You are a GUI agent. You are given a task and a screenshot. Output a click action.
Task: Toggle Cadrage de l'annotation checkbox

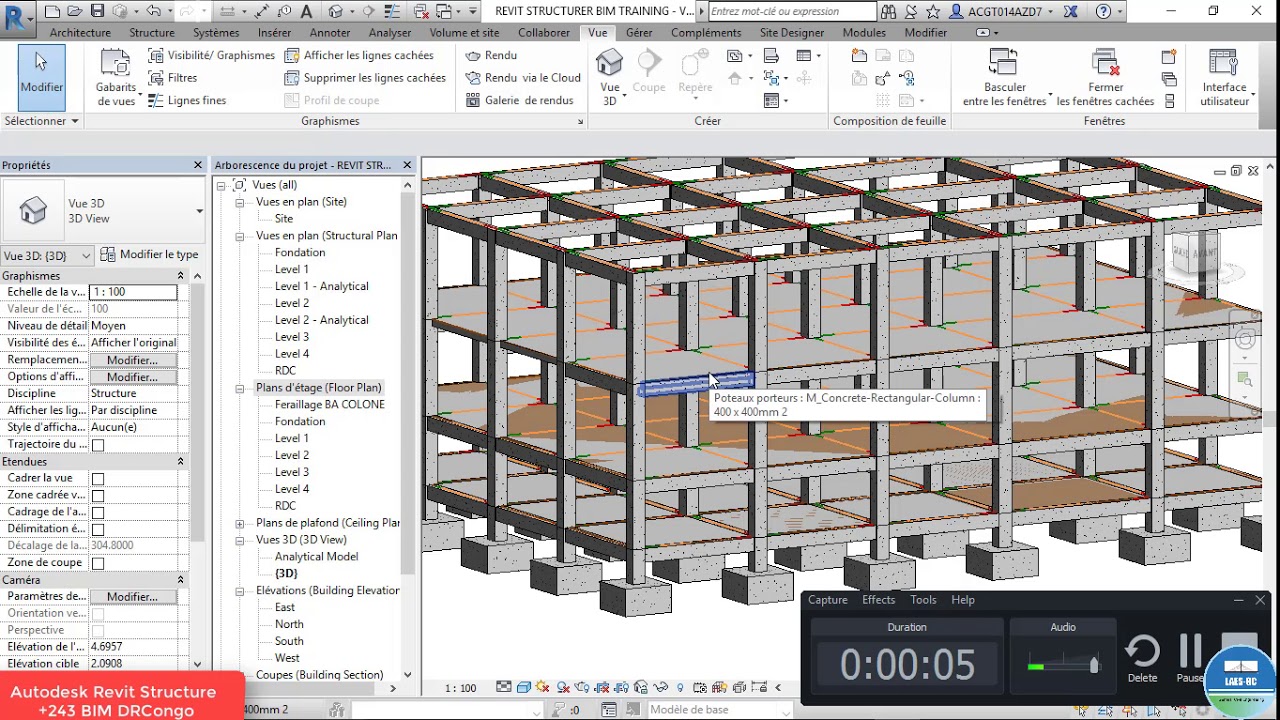98,513
